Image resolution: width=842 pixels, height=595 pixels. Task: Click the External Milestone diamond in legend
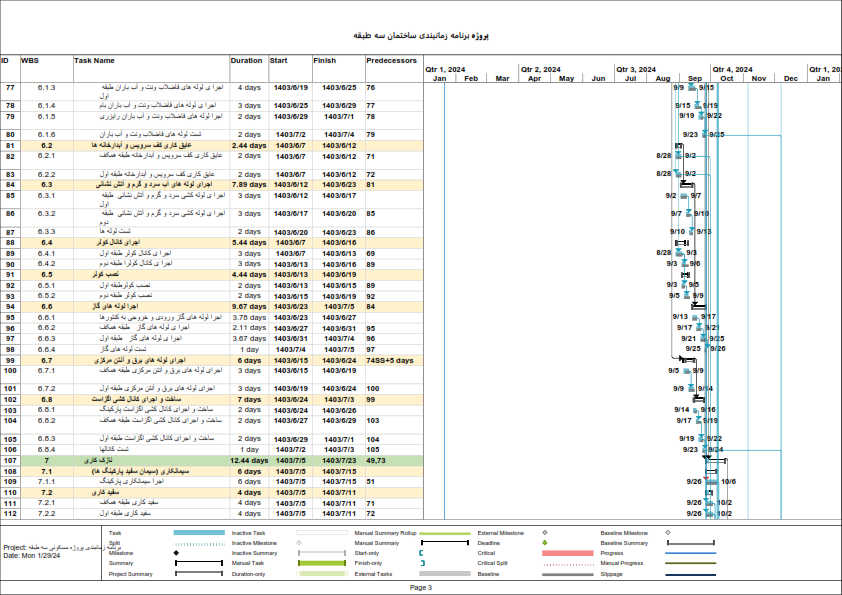point(544,533)
